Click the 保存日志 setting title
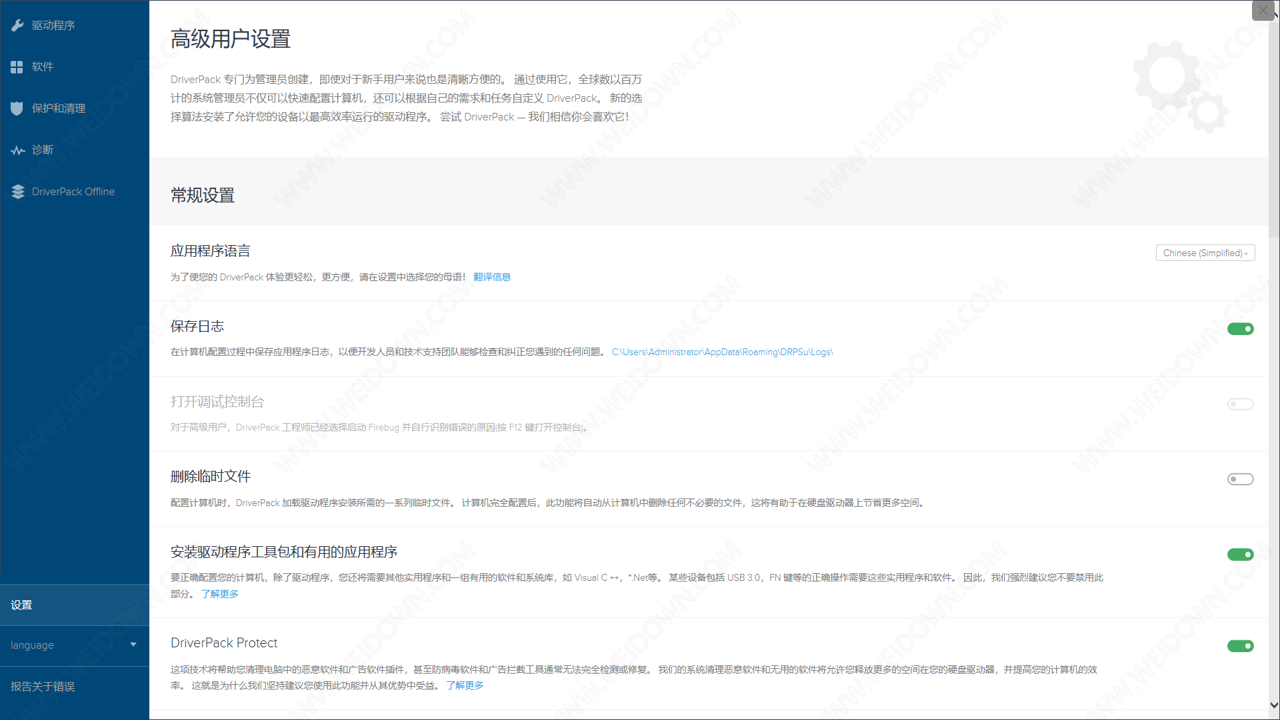This screenshot has height=720, width=1280. click(197, 326)
